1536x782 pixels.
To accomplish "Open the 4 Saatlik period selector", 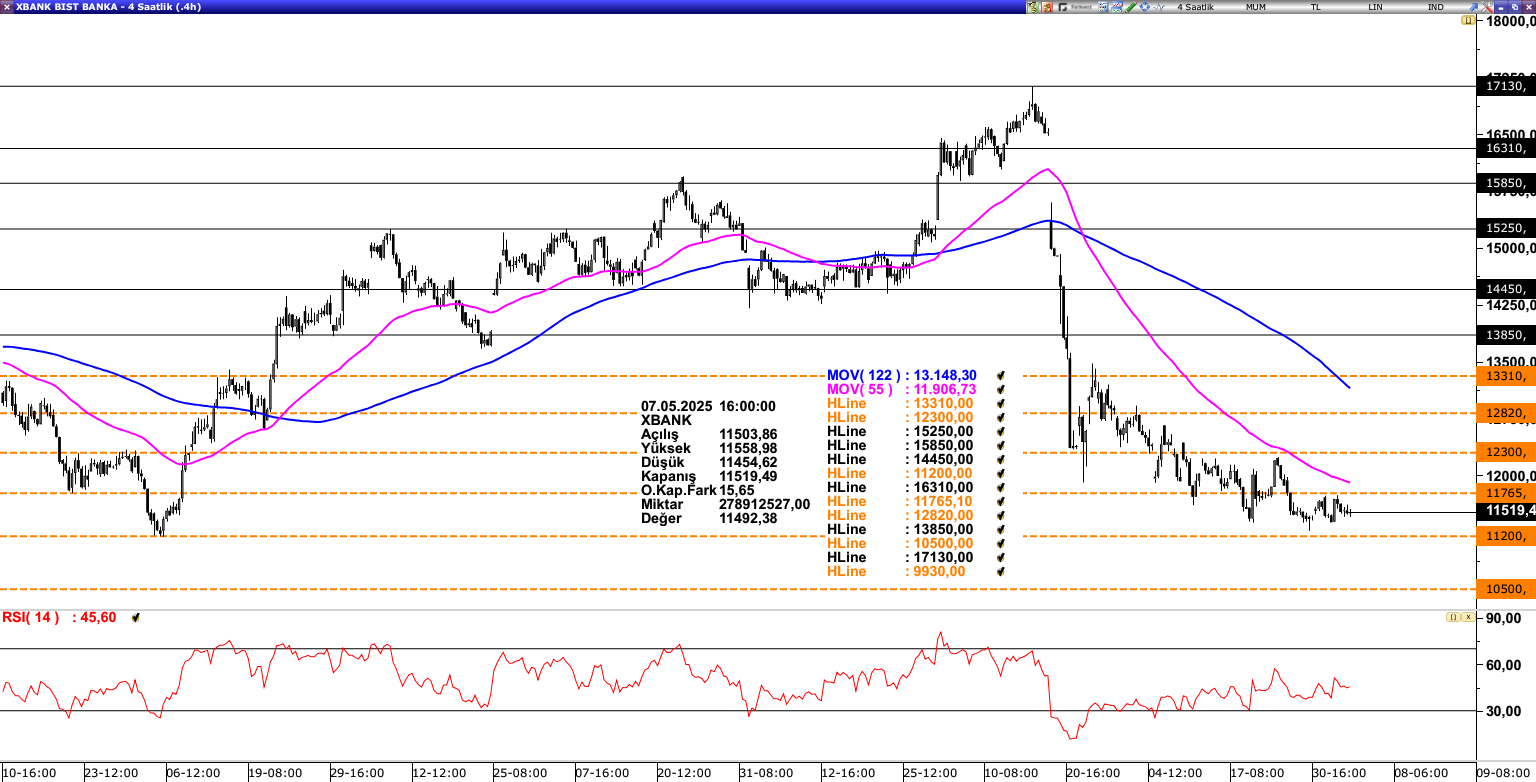I will (1195, 7).
